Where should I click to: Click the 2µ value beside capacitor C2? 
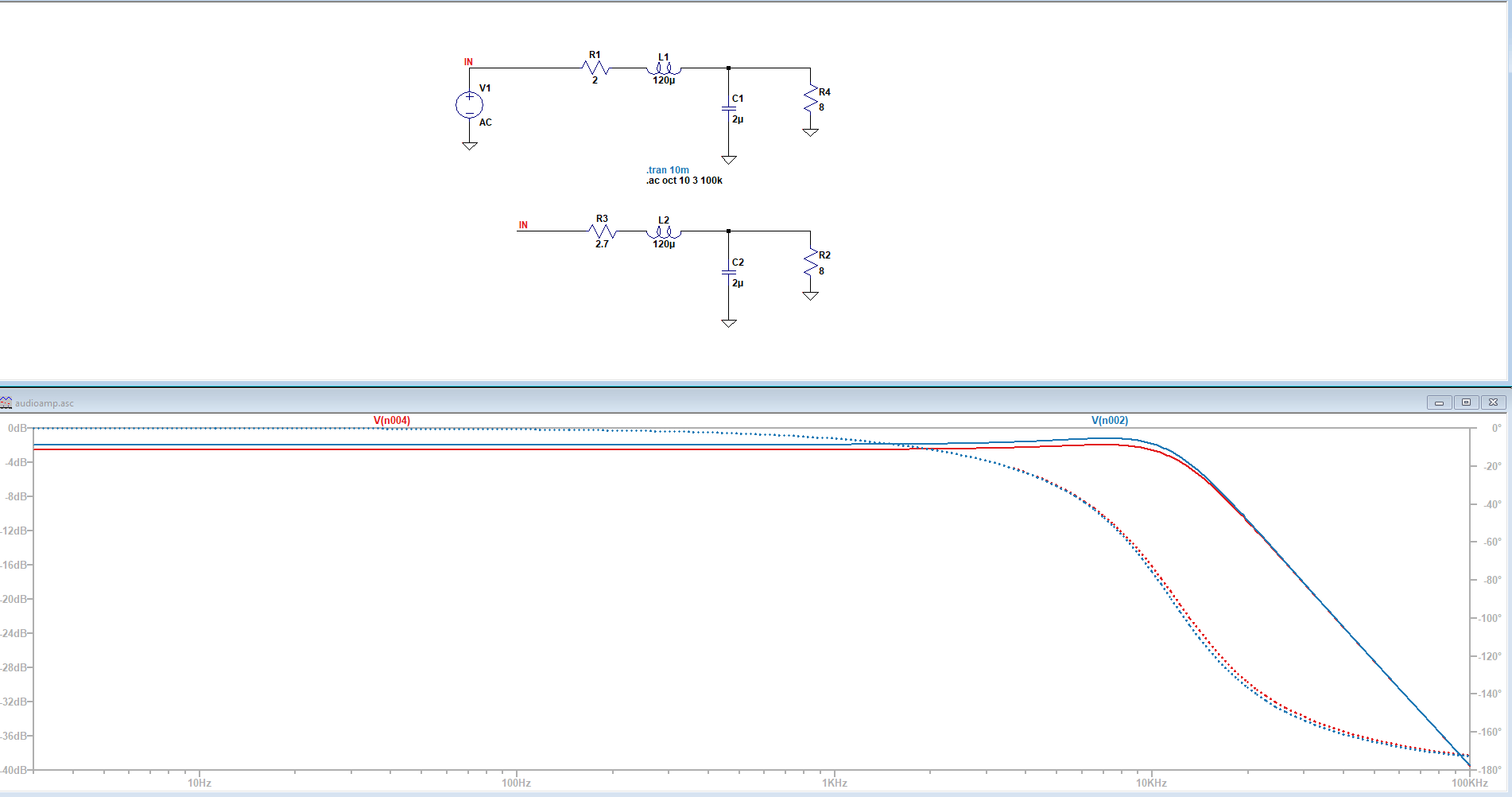pyautogui.click(x=738, y=283)
